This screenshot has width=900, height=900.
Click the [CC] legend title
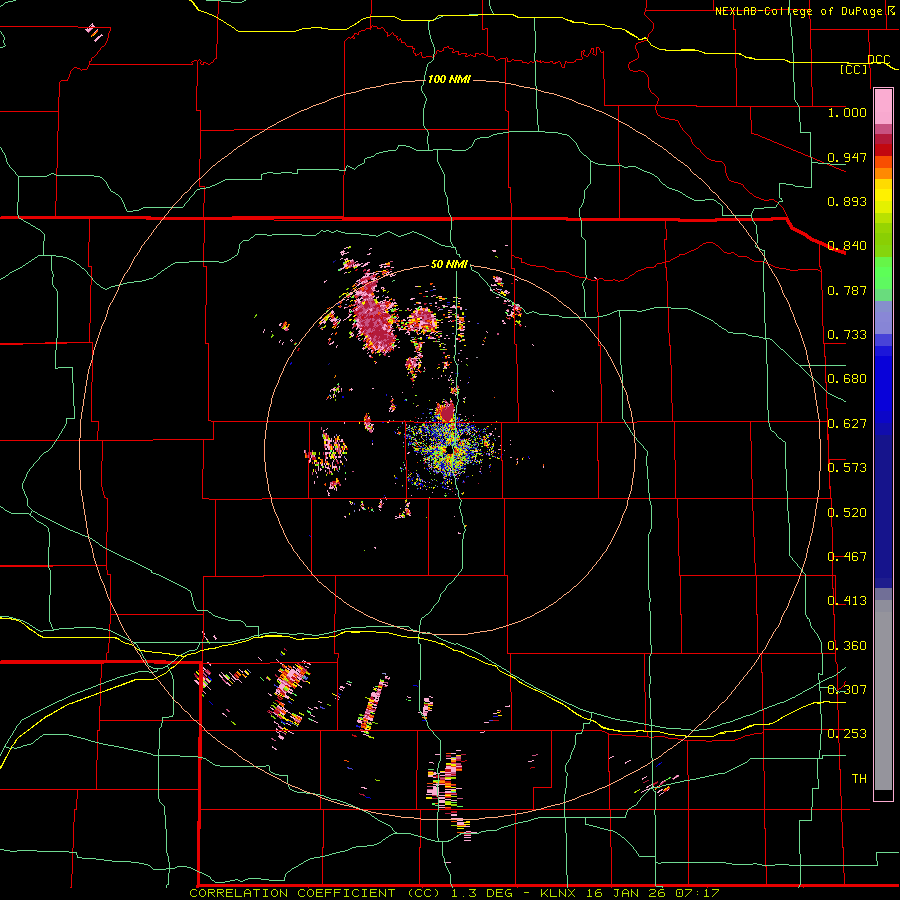tap(854, 69)
